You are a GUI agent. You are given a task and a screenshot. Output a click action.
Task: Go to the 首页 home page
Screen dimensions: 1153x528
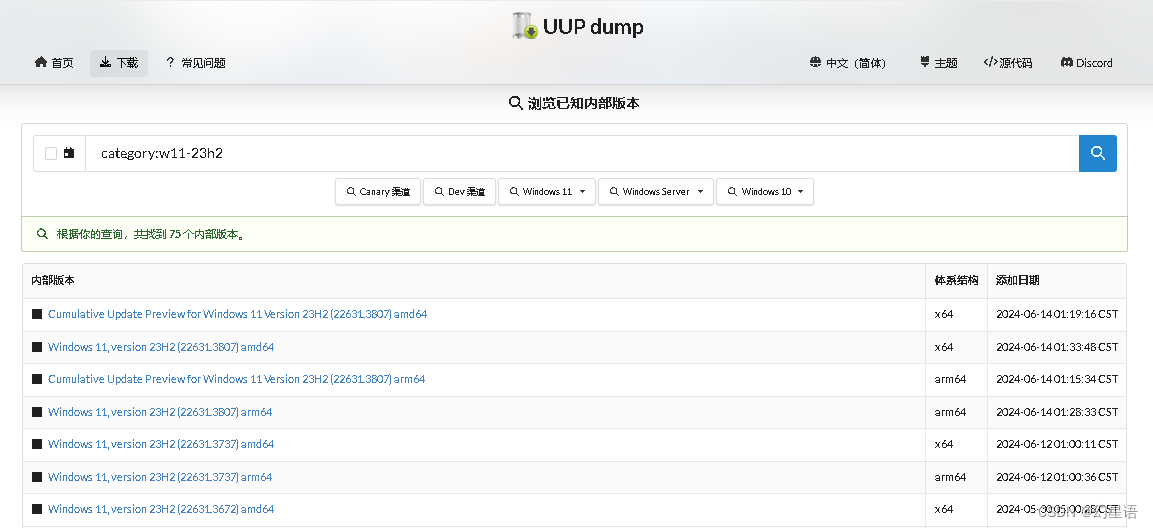54,63
